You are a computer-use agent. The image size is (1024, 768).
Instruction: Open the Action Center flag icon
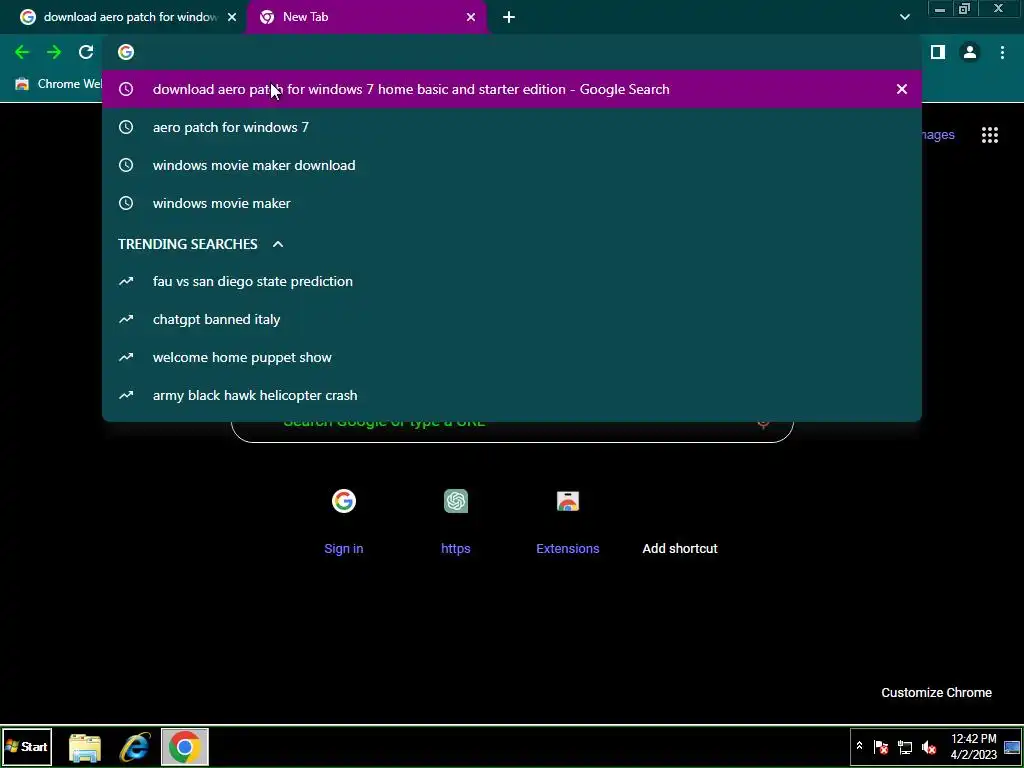point(880,747)
